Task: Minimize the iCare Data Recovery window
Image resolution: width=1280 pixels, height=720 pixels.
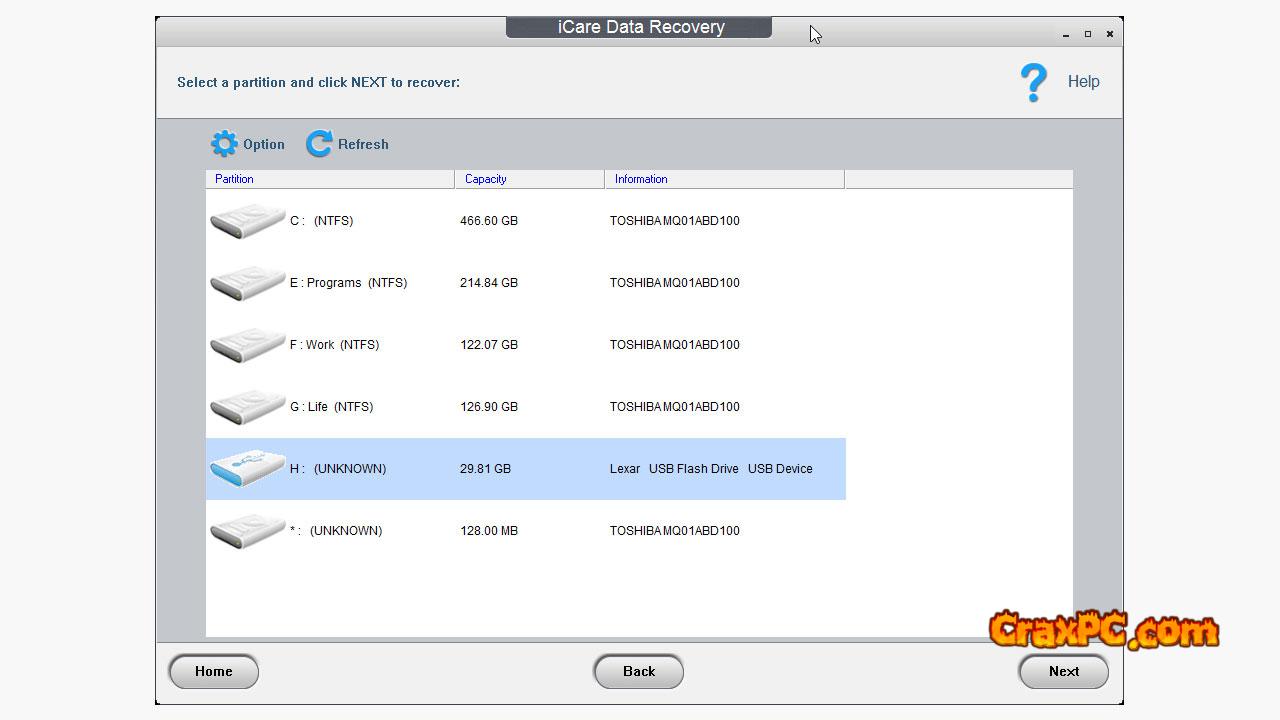Action: tap(1066, 35)
